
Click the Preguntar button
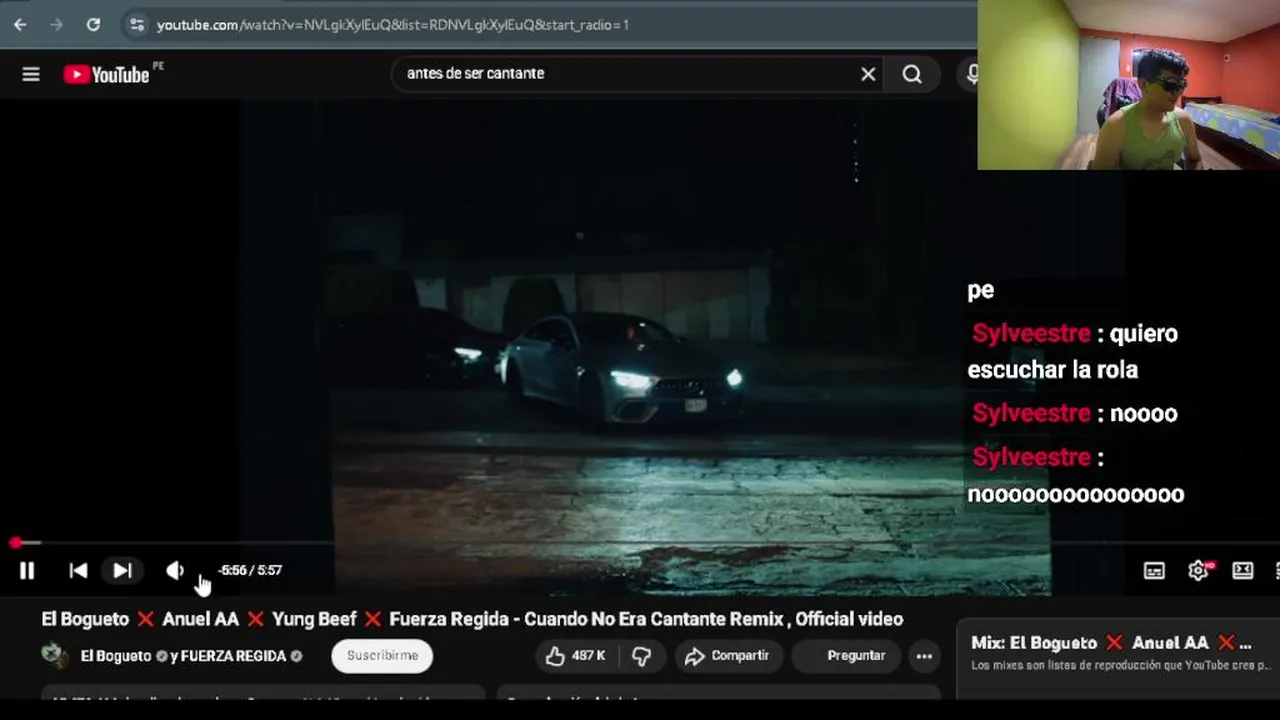(x=848, y=656)
